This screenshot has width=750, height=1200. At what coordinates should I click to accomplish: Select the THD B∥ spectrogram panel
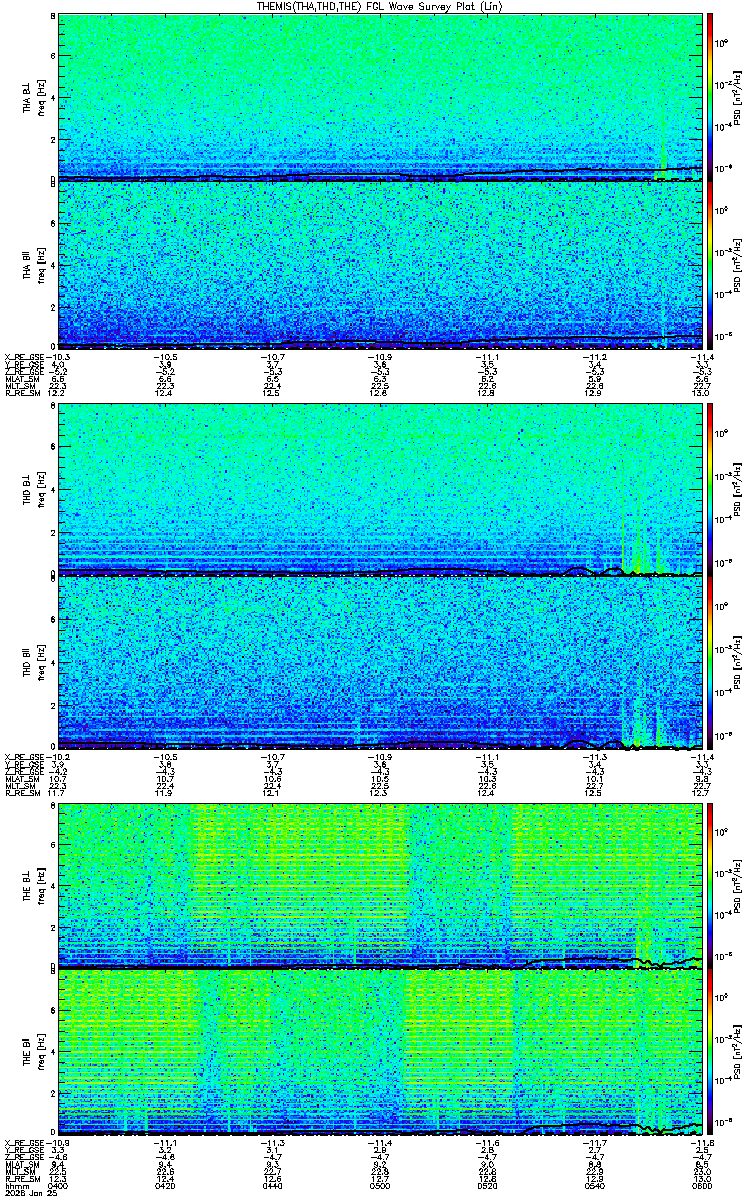[x=380, y=661]
